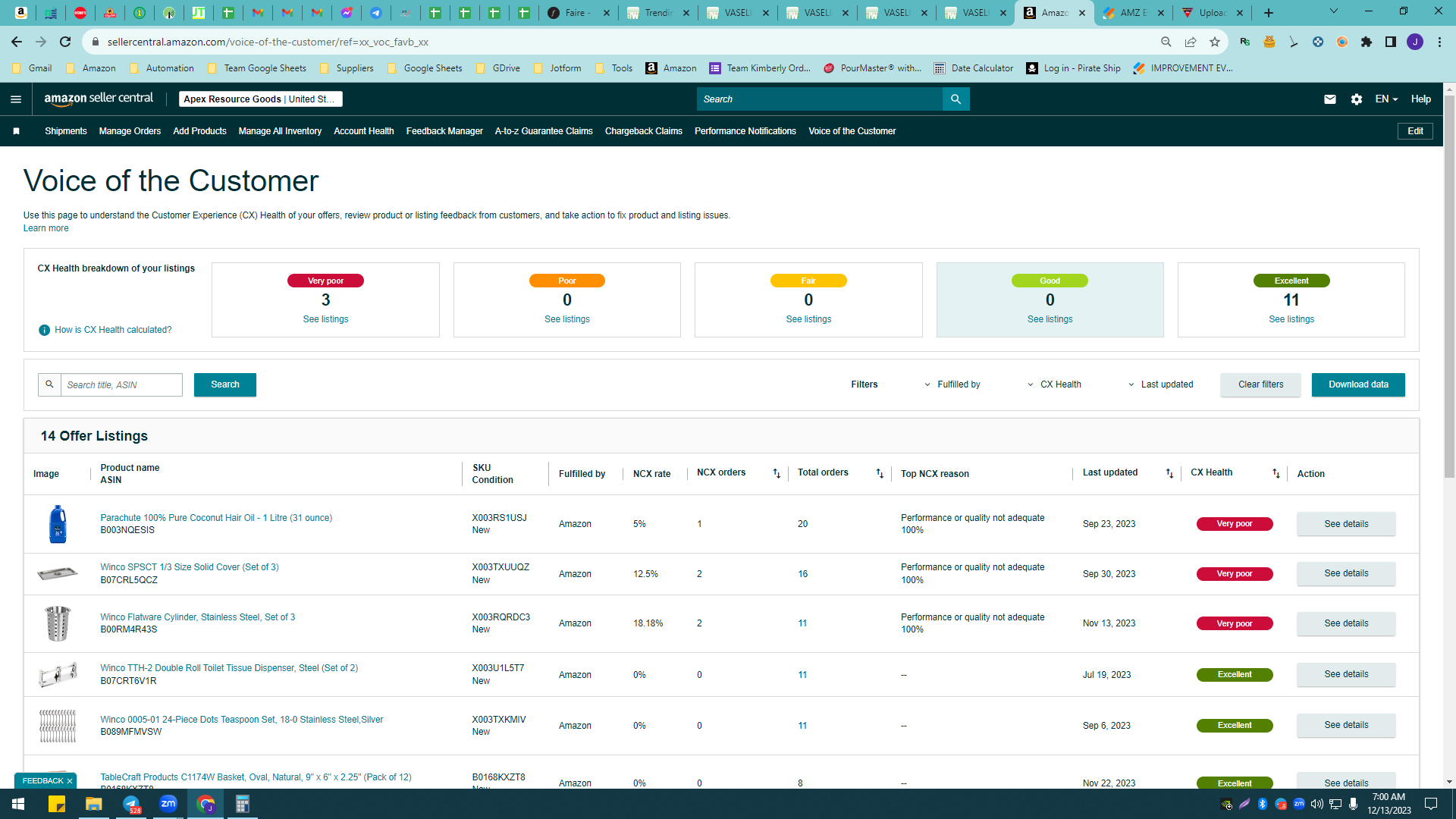
Task: Click the bookmark flag icon in nav bar
Action: pos(16,131)
